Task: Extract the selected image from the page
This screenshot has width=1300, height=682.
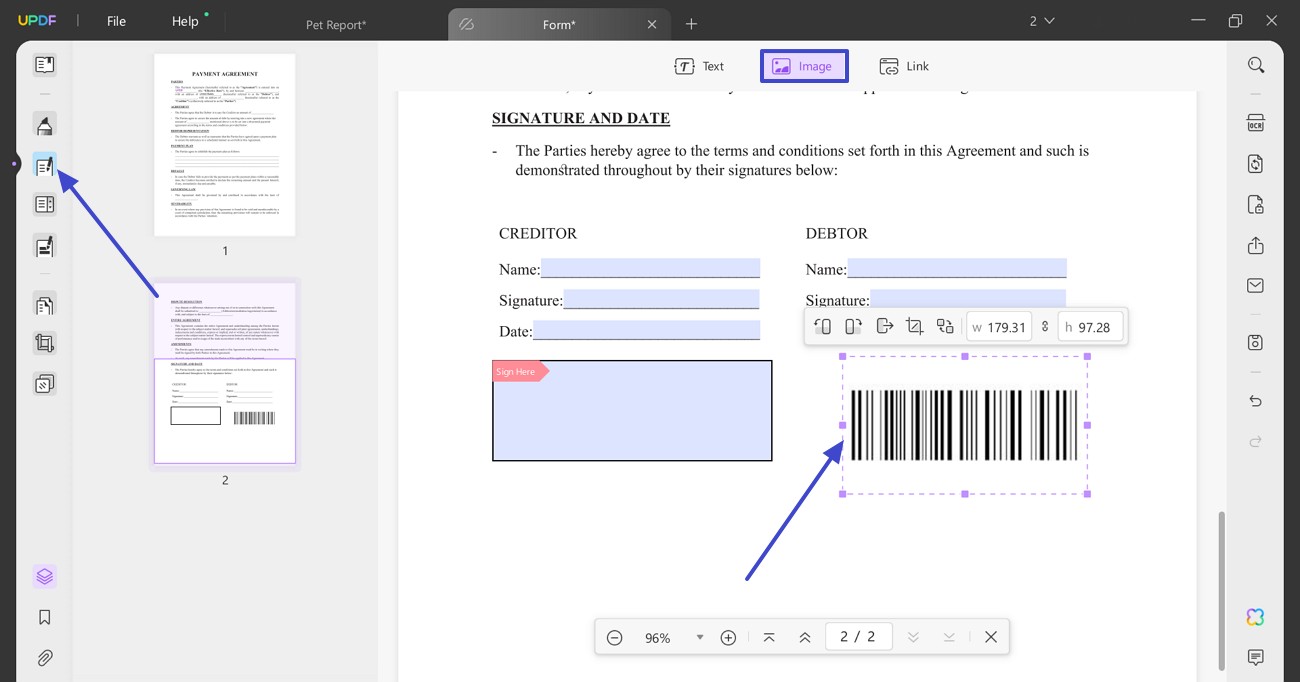Action: point(884,326)
